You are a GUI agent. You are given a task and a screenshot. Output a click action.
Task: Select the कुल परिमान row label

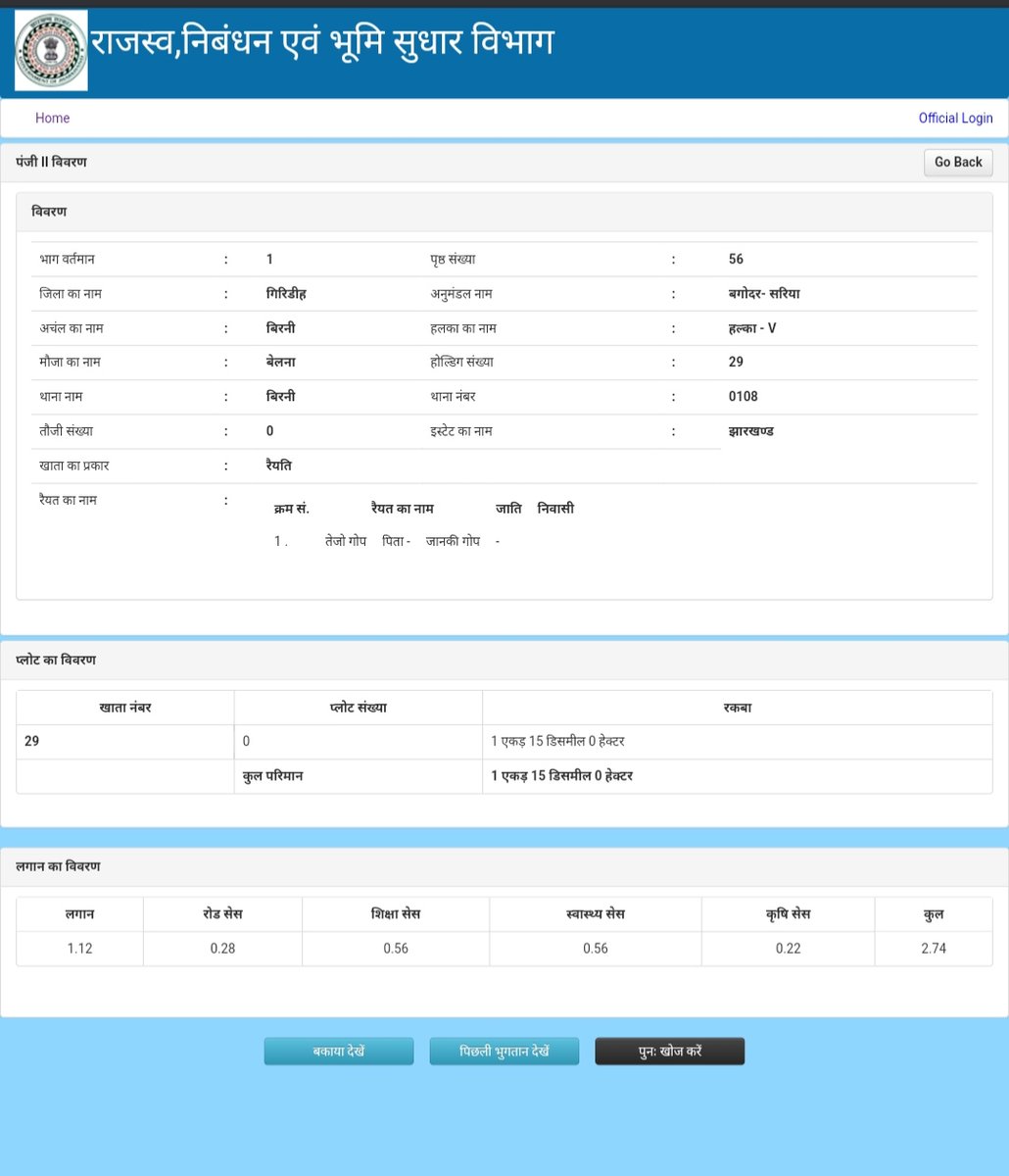272,776
